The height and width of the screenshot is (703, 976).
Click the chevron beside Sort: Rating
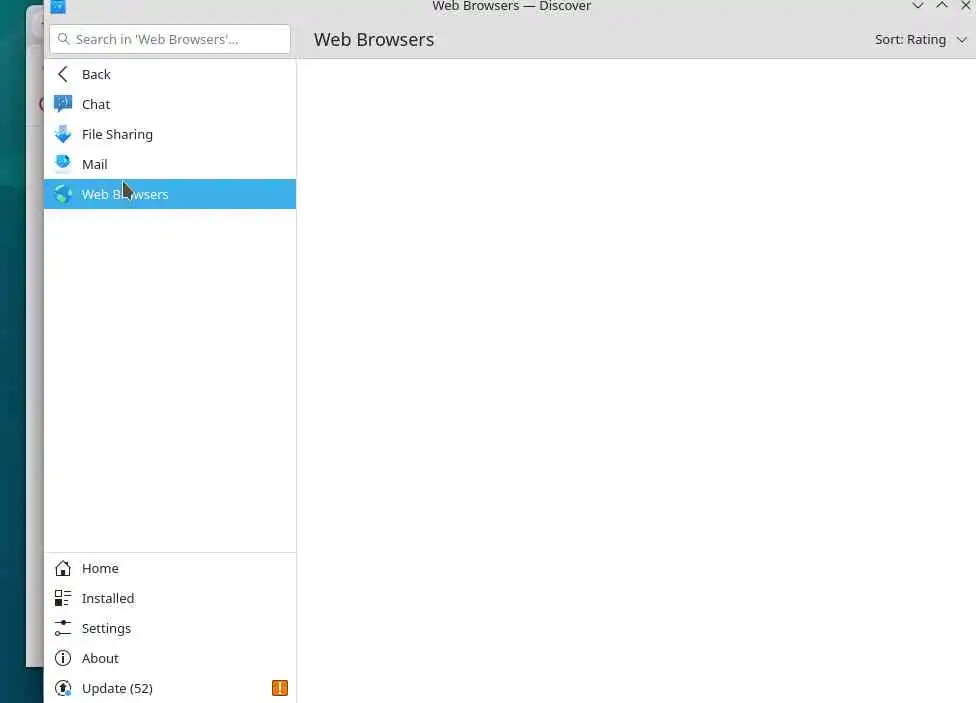click(x=962, y=39)
